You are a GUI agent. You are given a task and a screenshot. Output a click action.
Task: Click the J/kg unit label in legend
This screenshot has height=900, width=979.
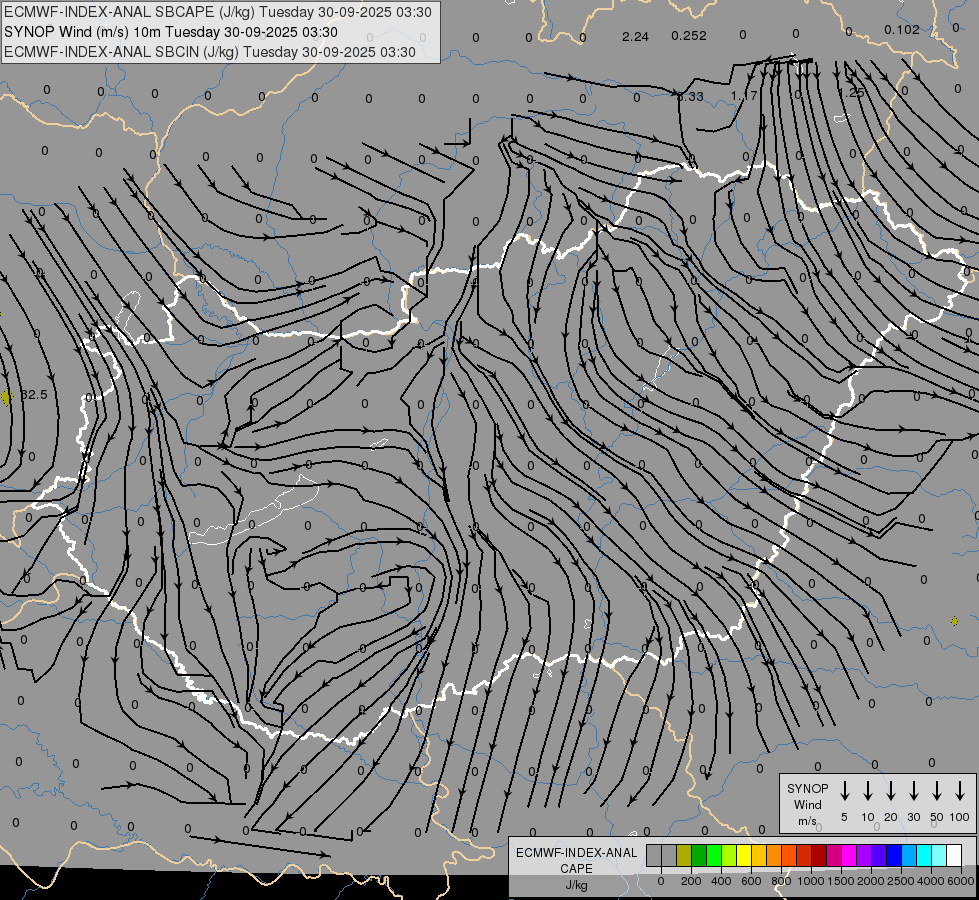576,885
